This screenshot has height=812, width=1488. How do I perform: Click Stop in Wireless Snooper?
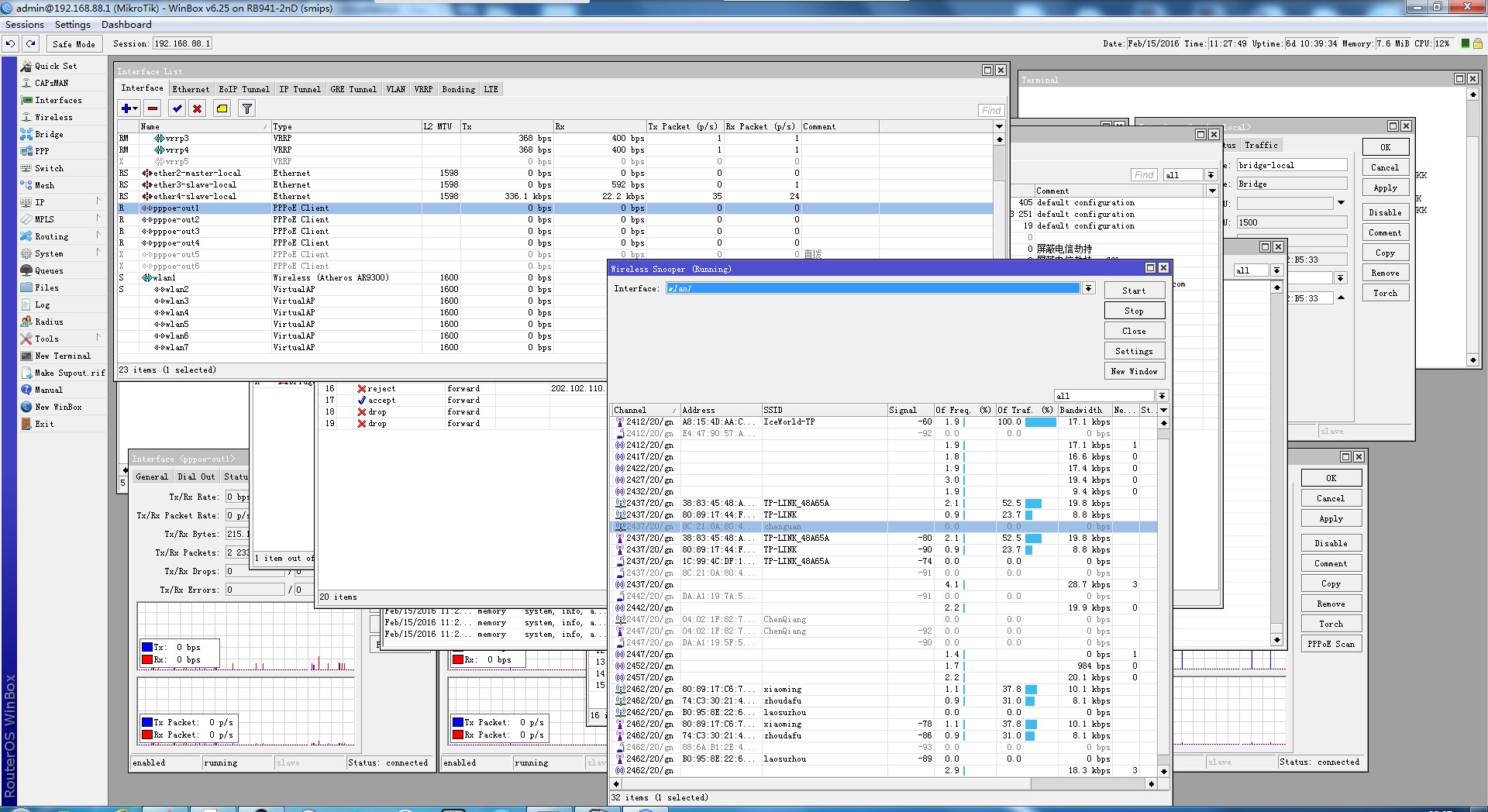pos(1134,311)
